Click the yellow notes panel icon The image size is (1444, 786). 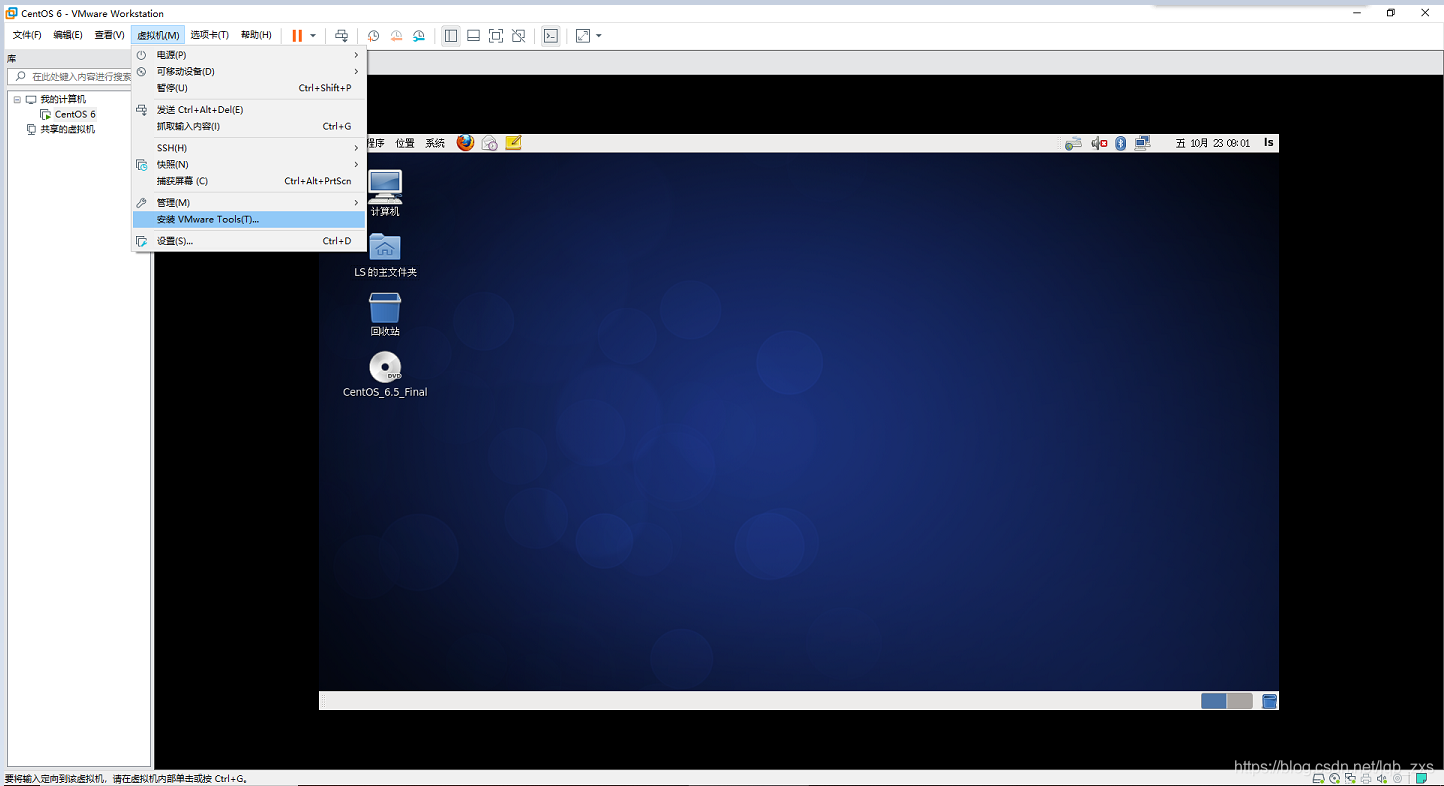point(514,143)
